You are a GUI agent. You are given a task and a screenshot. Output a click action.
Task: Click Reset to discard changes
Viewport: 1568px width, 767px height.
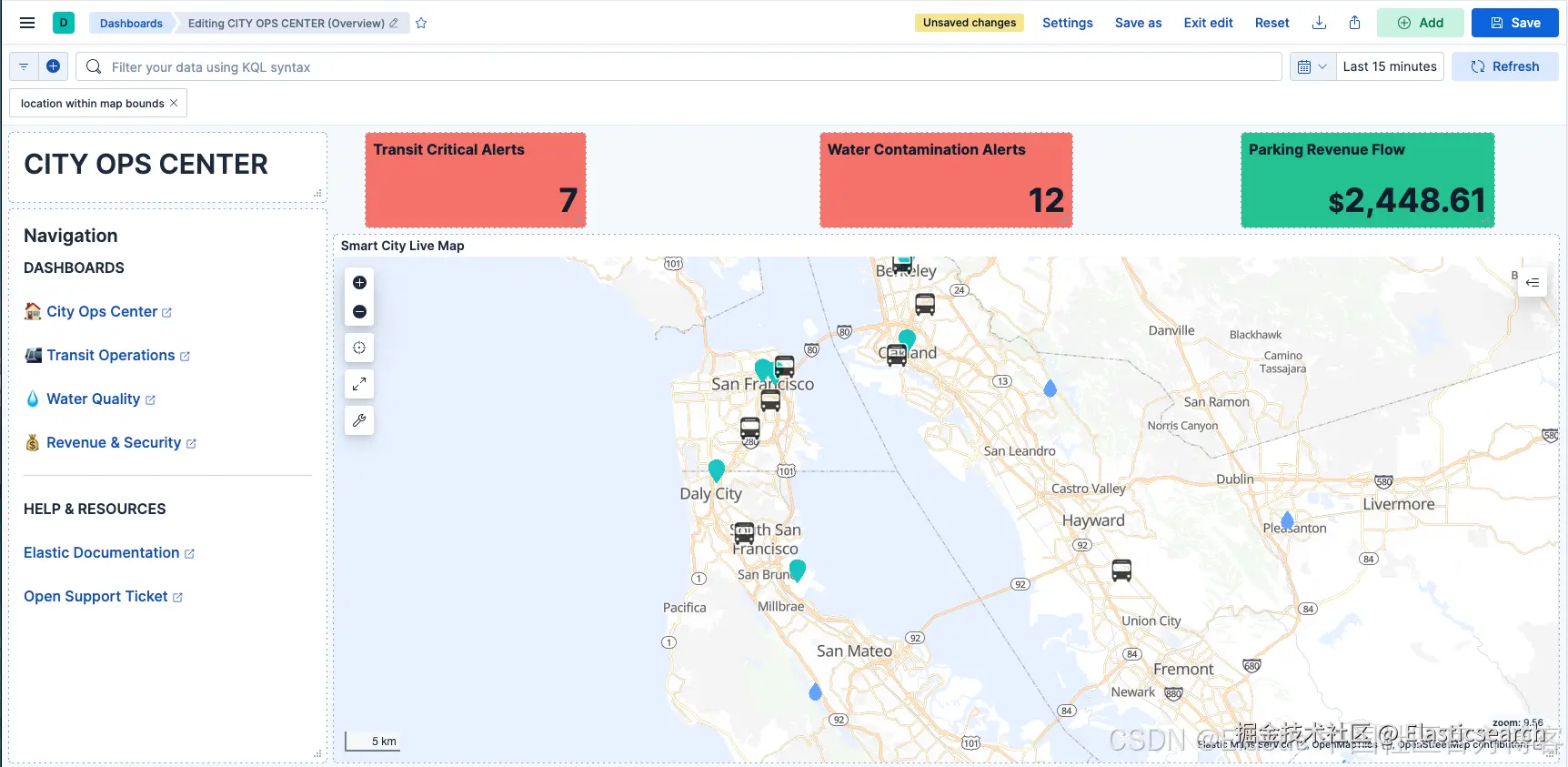coord(1272,23)
